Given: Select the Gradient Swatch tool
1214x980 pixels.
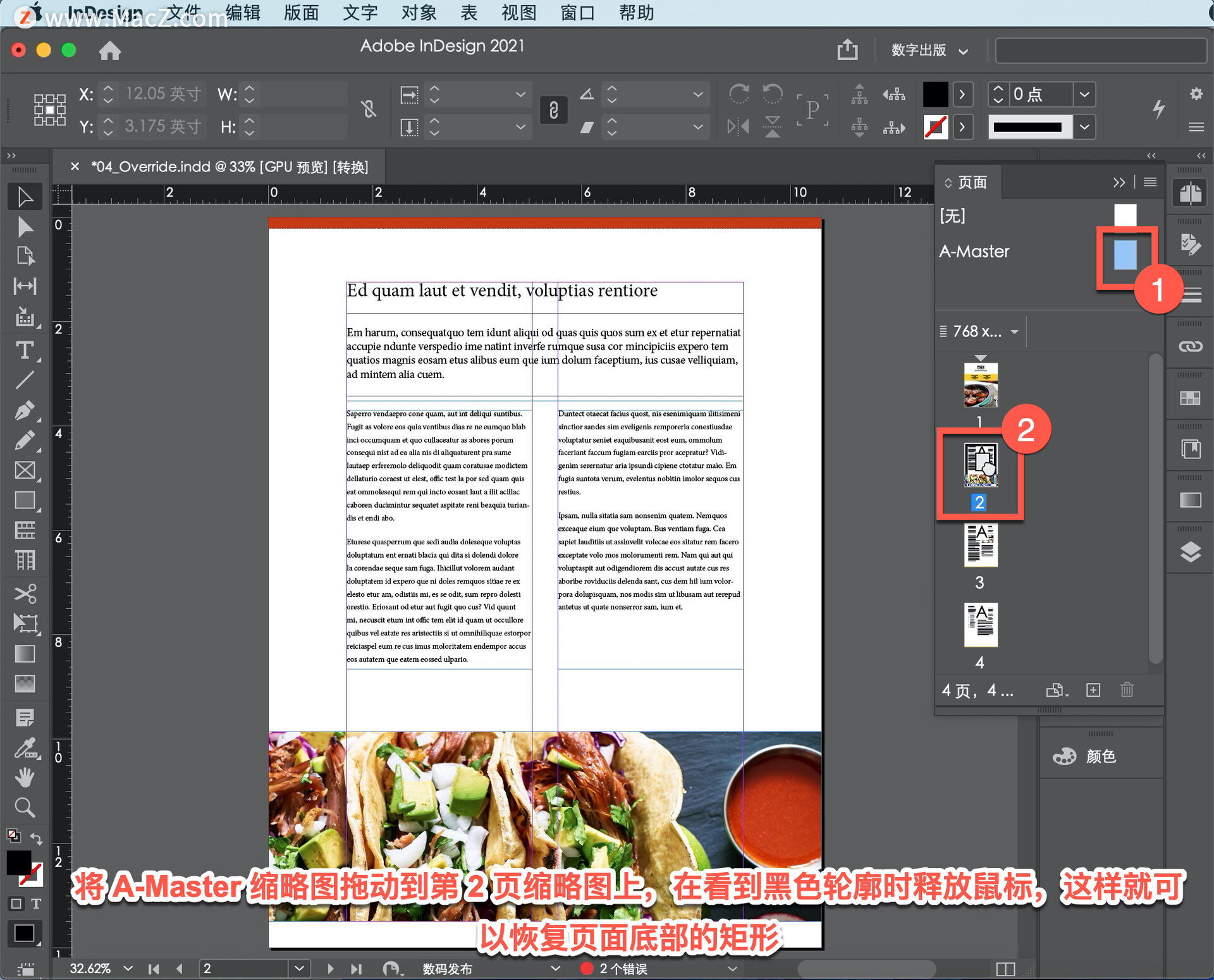Looking at the screenshot, I should tap(25, 654).
